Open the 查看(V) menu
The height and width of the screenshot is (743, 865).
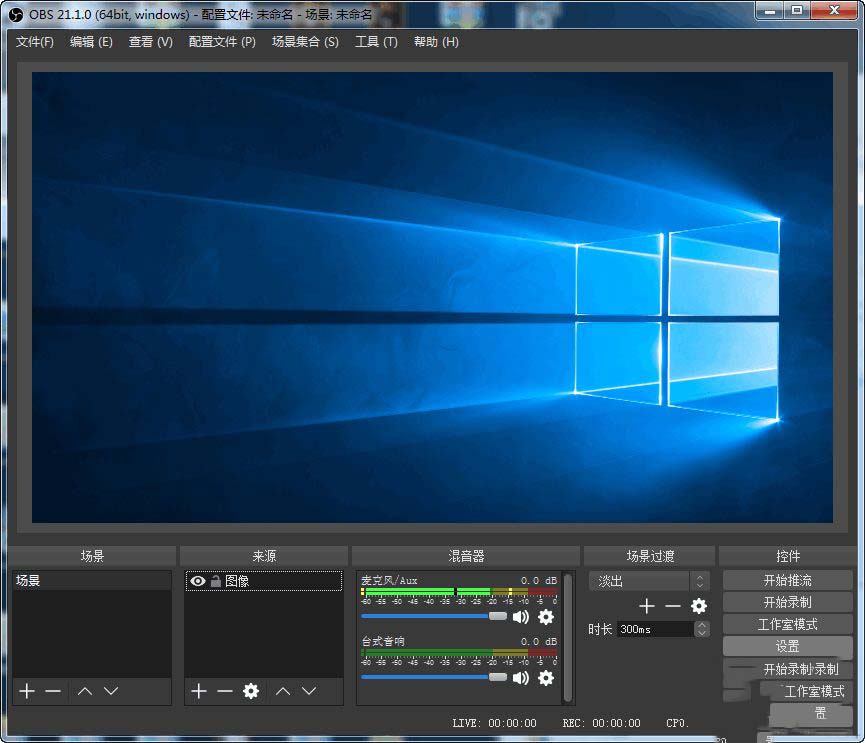click(151, 42)
